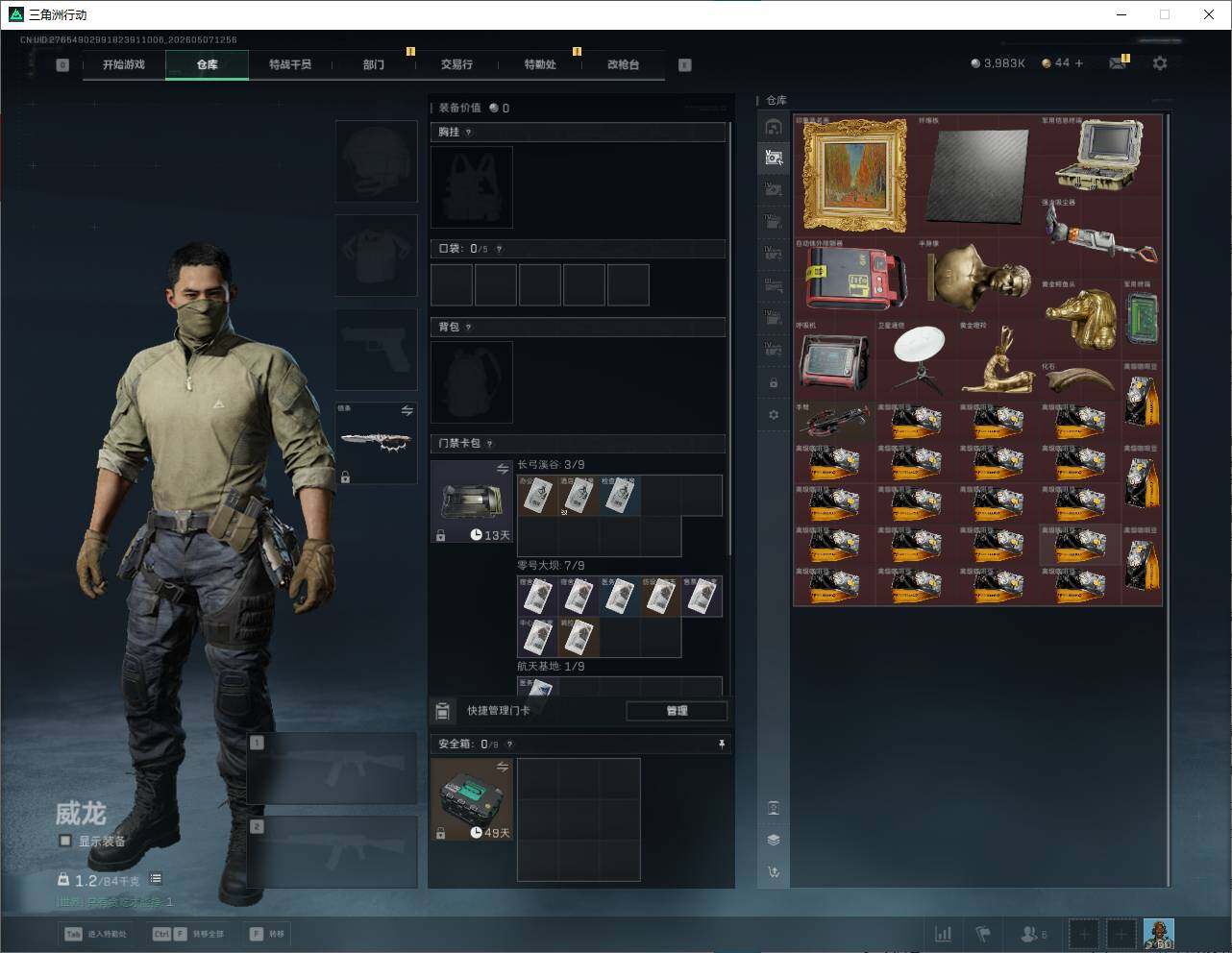Click the player avatar in bottom bar
This screenshot has width=1232, height=953.
point(1159,933)
